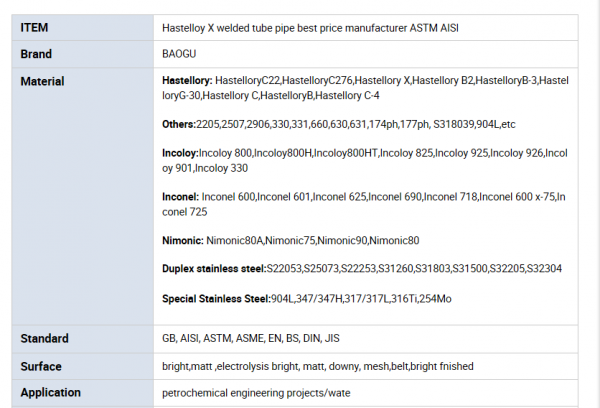
Task: Select the Application row label
Action: click(x=52, y=393)
